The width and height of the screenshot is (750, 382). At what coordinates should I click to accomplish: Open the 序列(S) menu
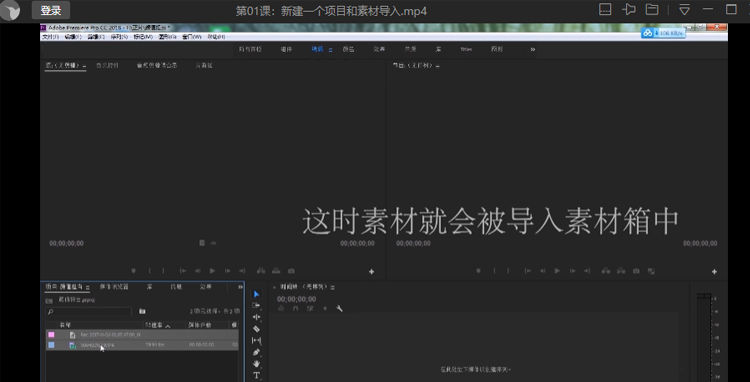(x=119, y=37)
